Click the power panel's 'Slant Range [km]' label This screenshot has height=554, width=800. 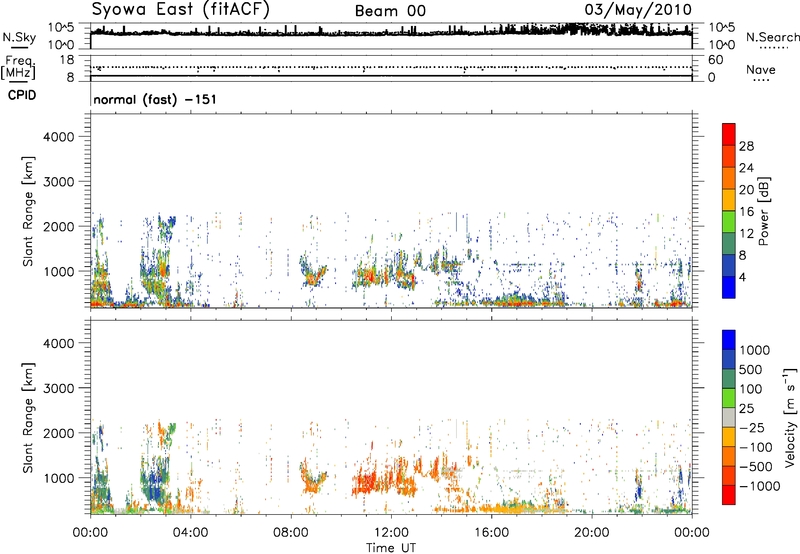point(28,211)
